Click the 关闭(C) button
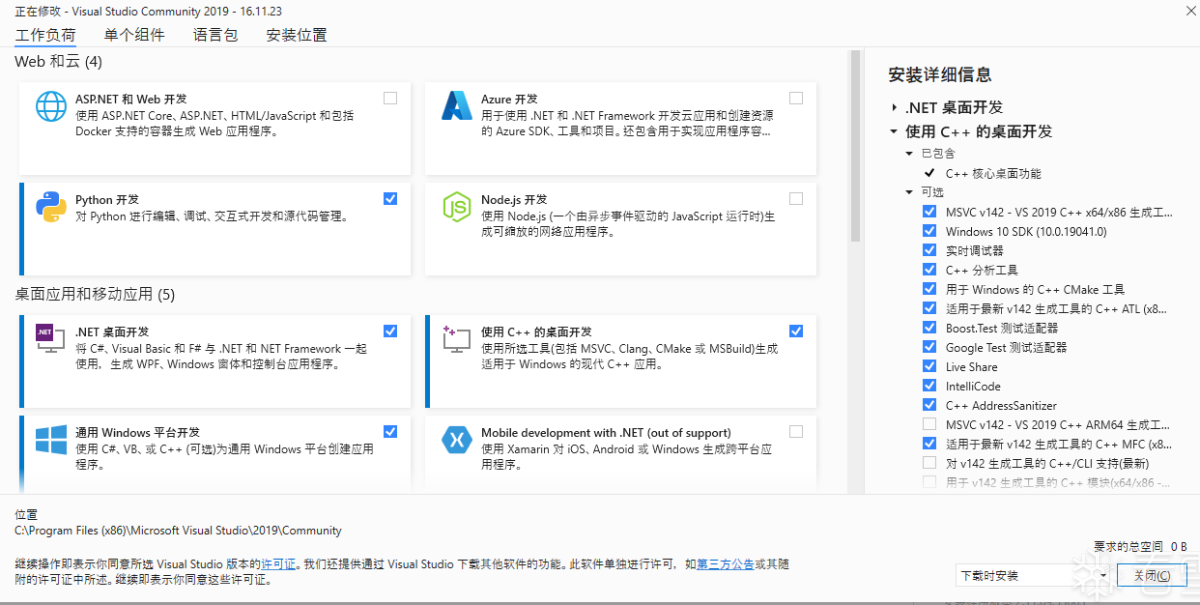This screenshot has height=605, width=1200. pos(1152,576)
